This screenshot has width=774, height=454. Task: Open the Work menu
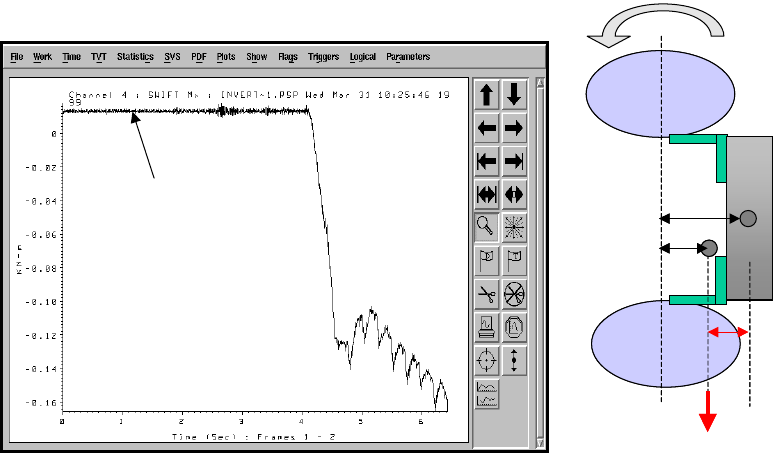42,57
